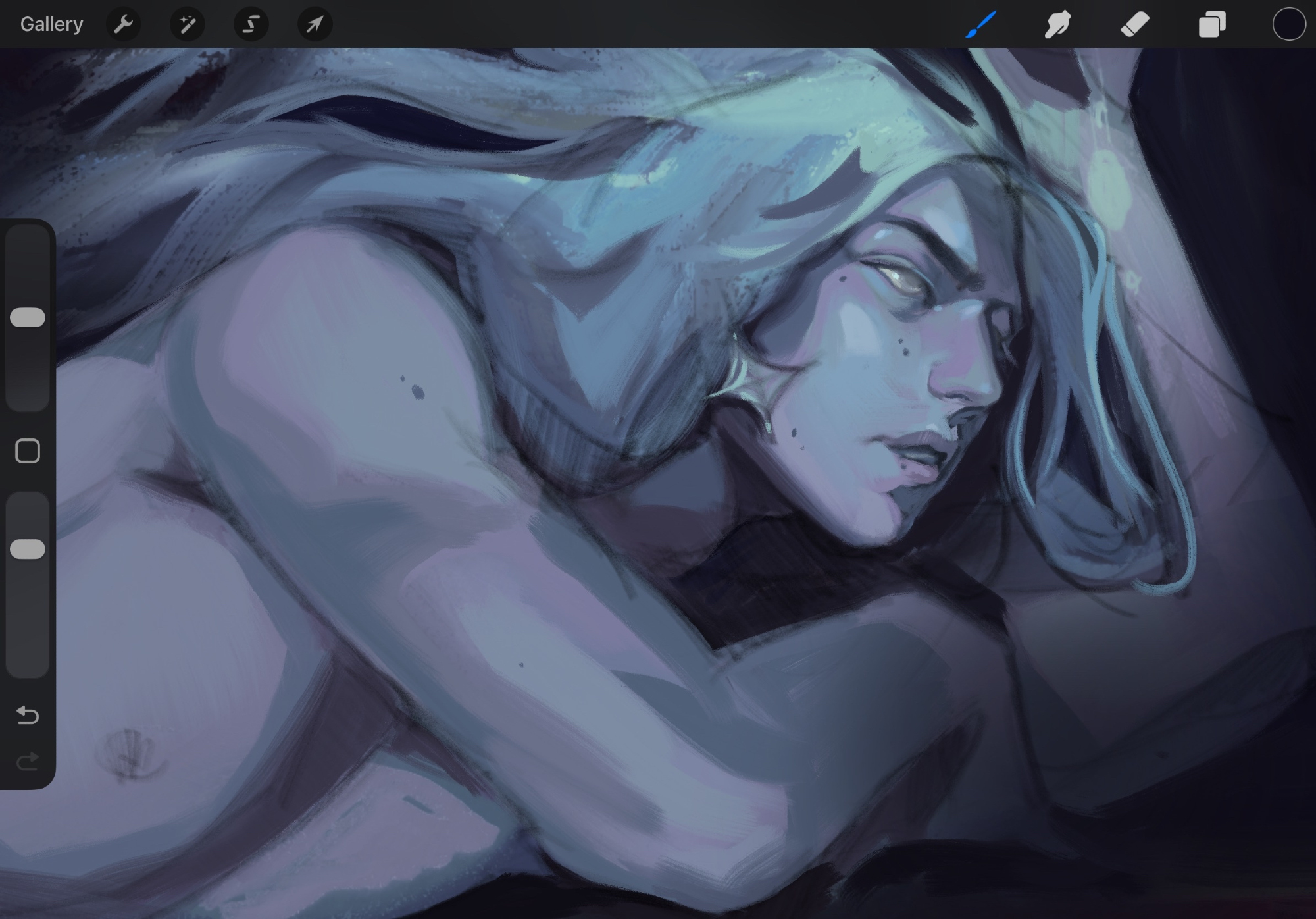Tap the redo arrow in sidebar

pos(28,762)
